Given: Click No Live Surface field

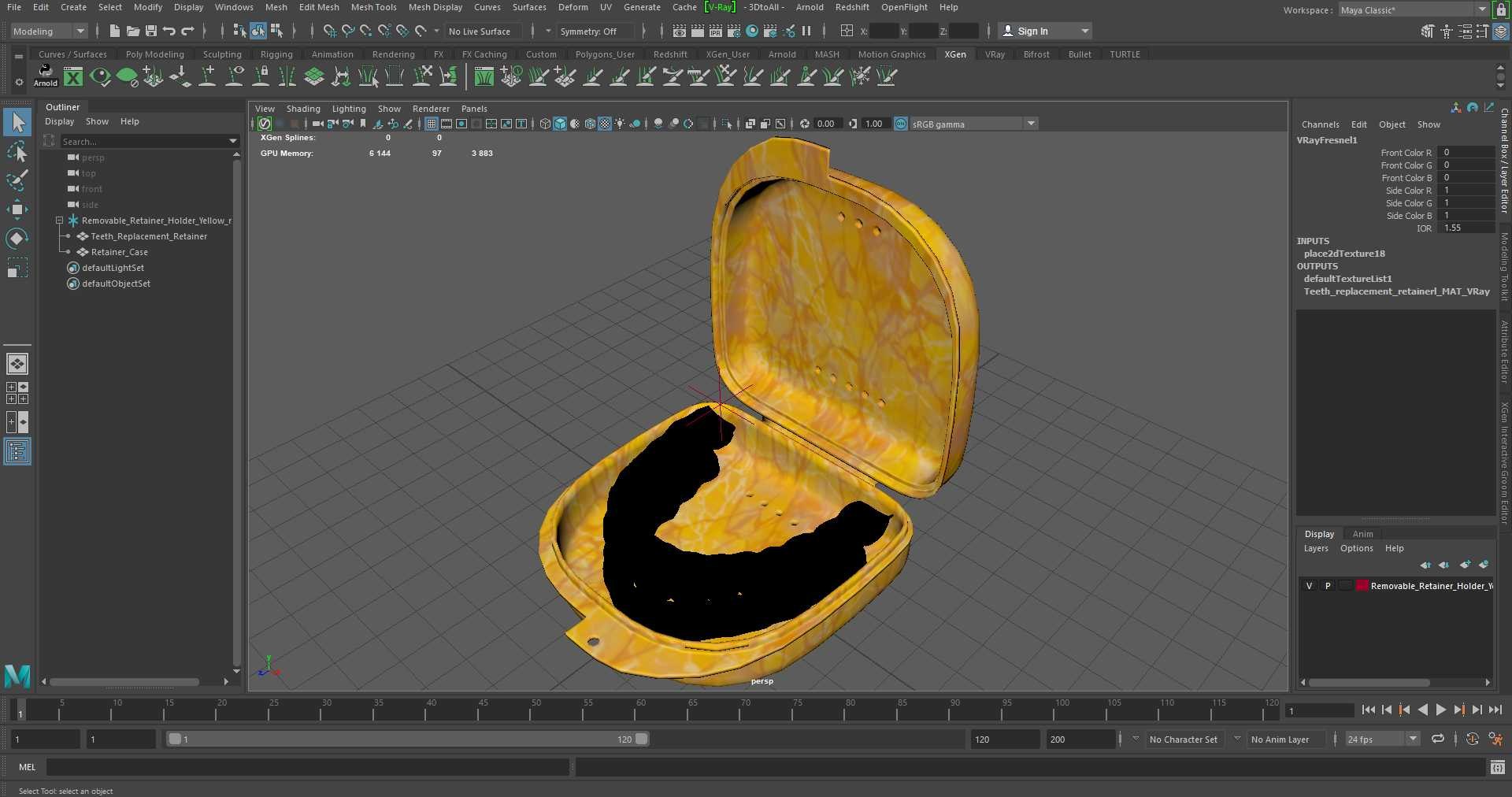Looking at the screenshot, I should [484, 31].
